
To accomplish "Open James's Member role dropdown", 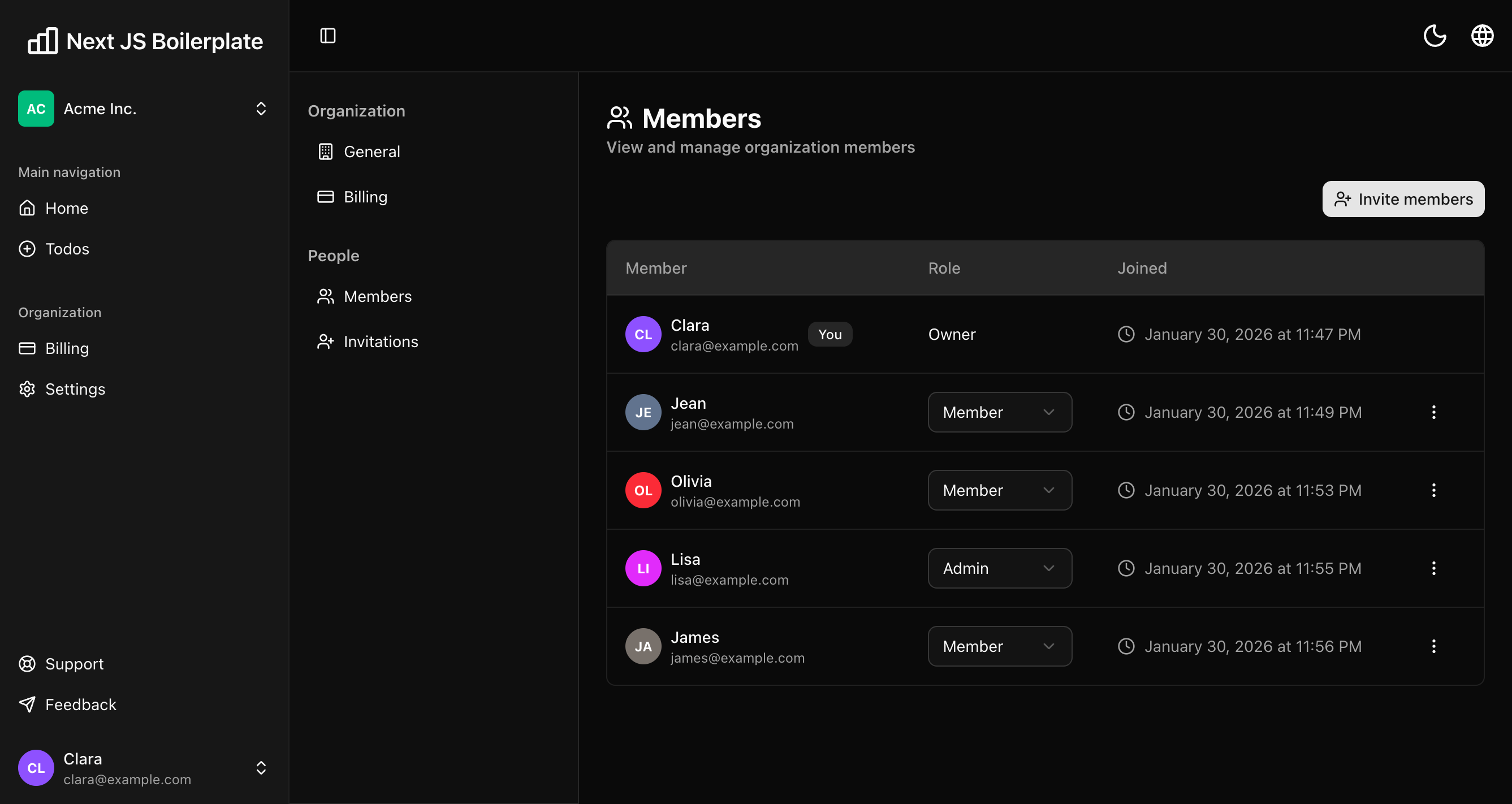I will [x=999, y=646].
